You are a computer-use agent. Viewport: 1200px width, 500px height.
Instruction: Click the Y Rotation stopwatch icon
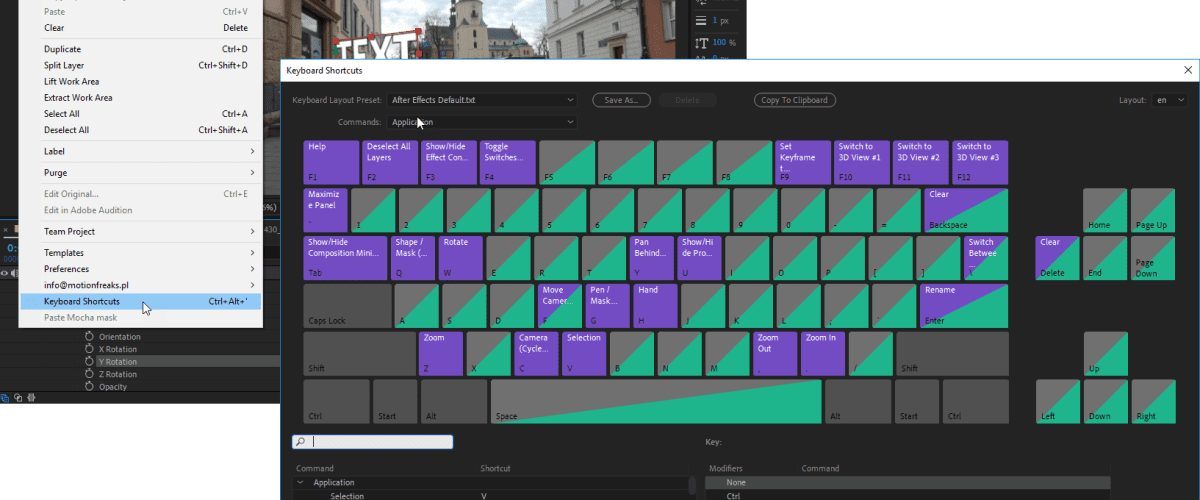89,362
